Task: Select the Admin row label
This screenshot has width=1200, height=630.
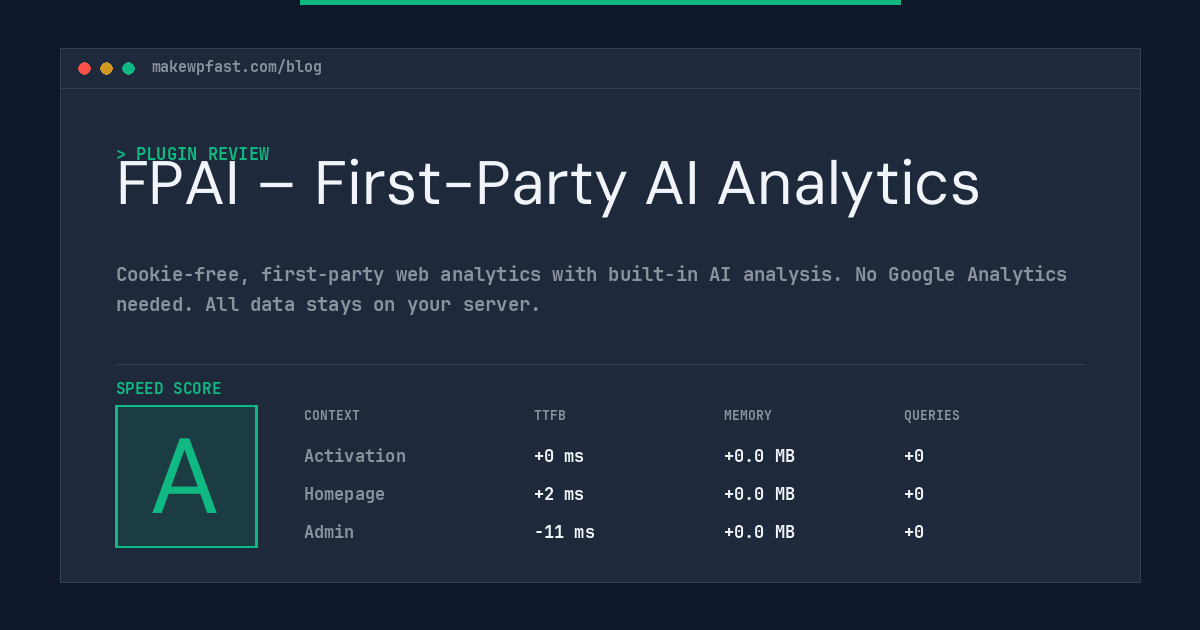Action: (329, 532)
